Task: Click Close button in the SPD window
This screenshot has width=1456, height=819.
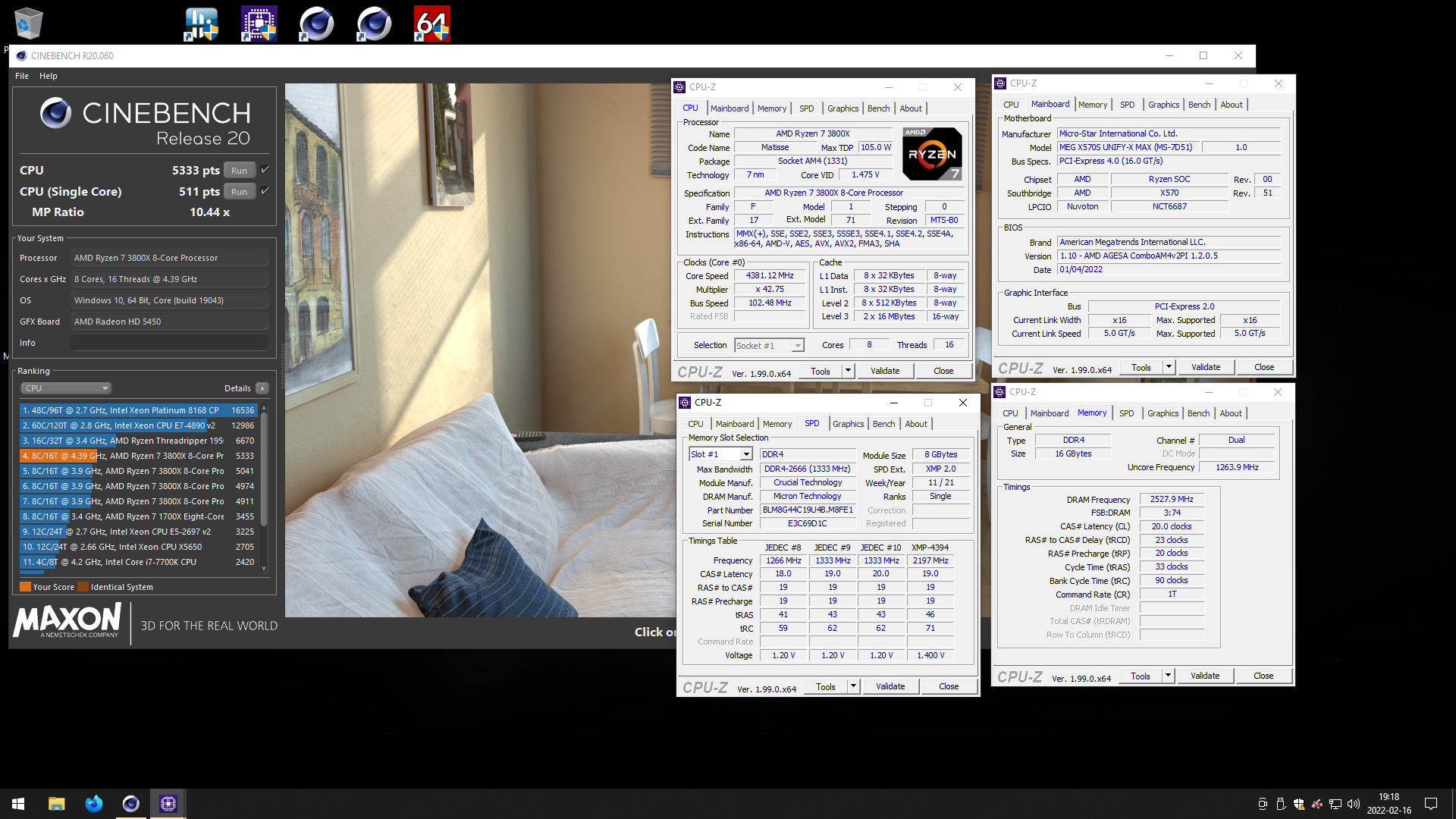Action: [948, 686]
